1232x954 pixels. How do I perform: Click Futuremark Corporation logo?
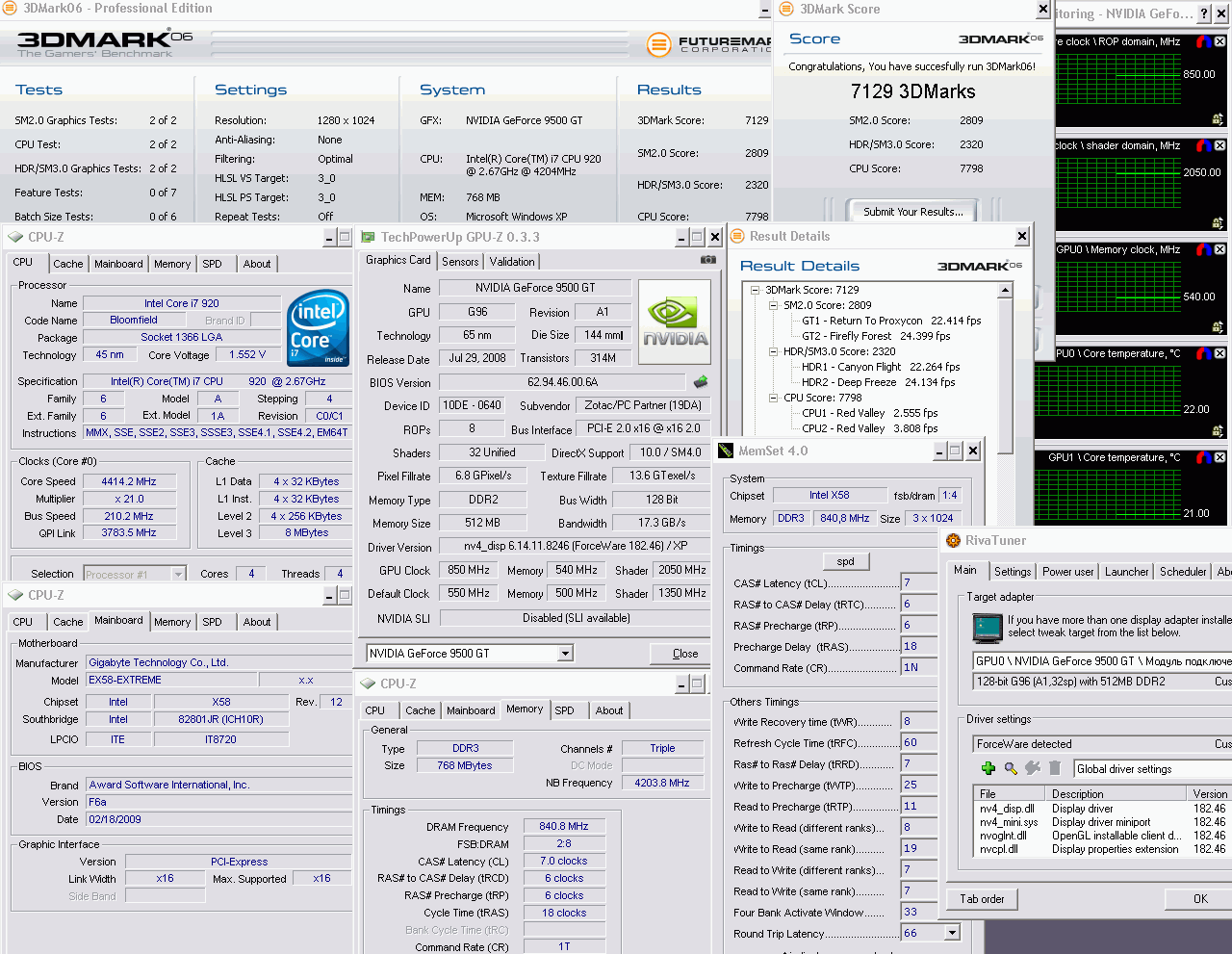point(710,44)
